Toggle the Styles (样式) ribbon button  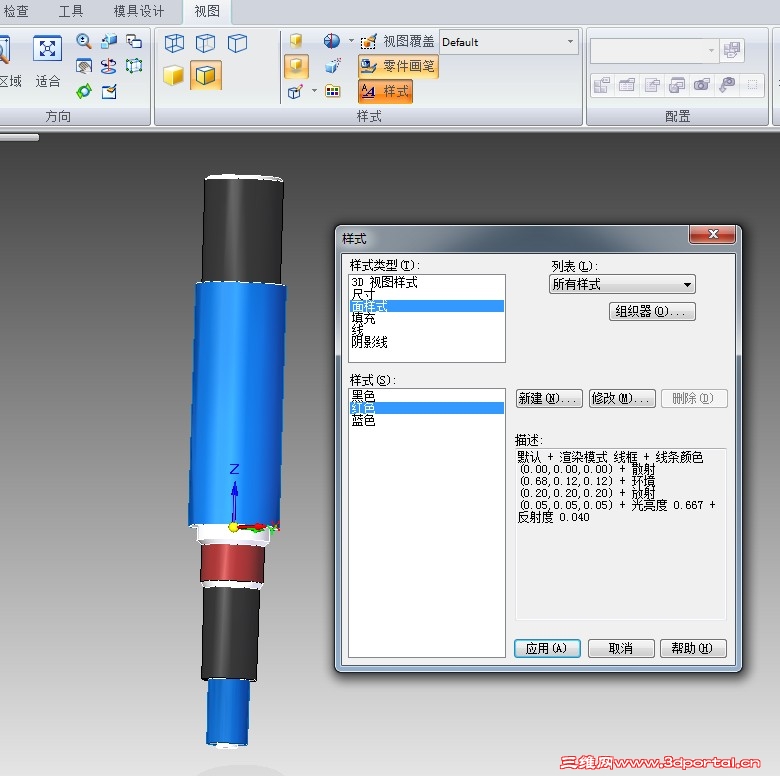tap(385, 92)
